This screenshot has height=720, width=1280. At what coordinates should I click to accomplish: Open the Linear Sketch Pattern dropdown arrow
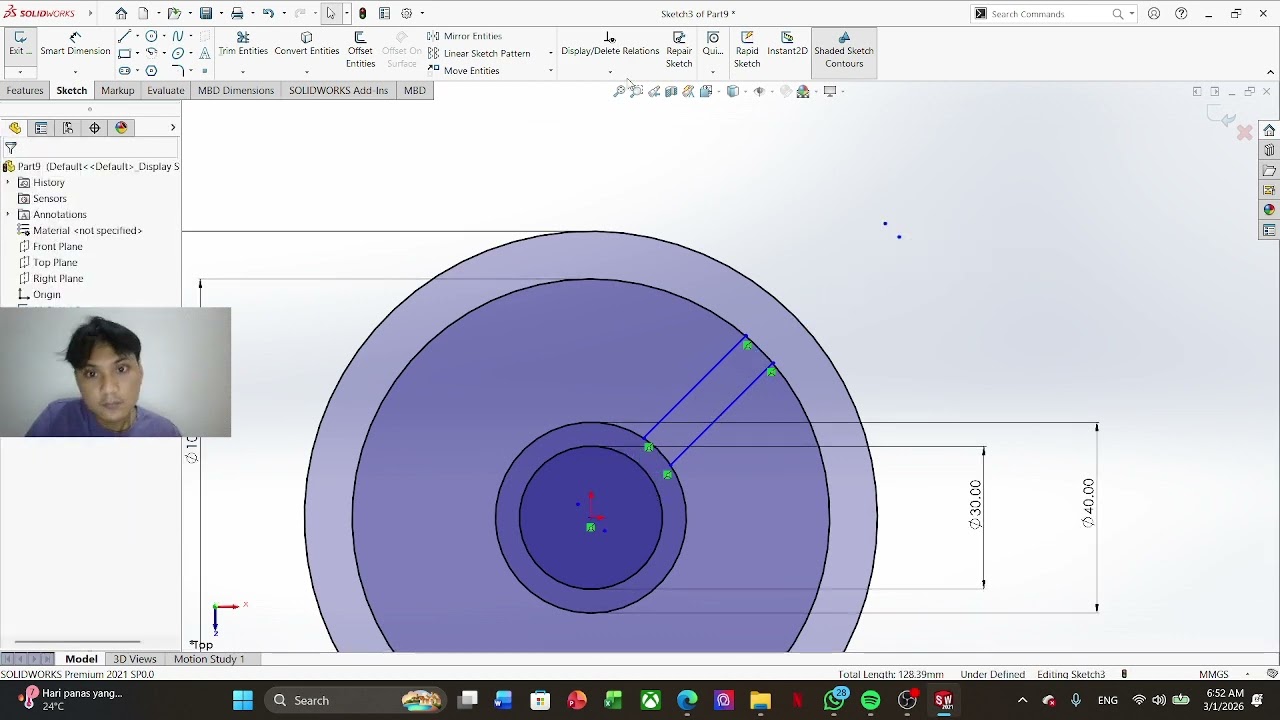(550, 53)
